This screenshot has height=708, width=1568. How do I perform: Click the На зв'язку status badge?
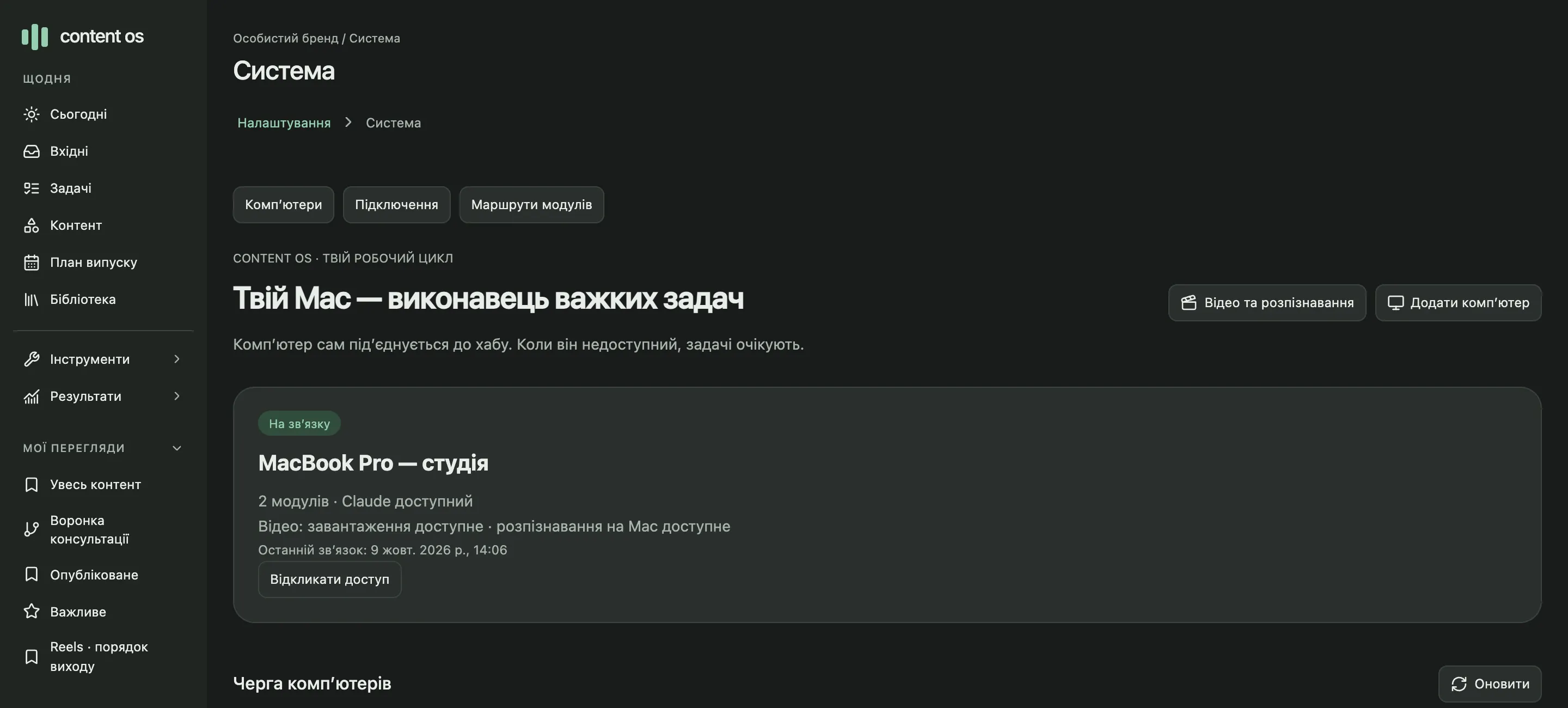pyautogui.click(x=299, y=424)
